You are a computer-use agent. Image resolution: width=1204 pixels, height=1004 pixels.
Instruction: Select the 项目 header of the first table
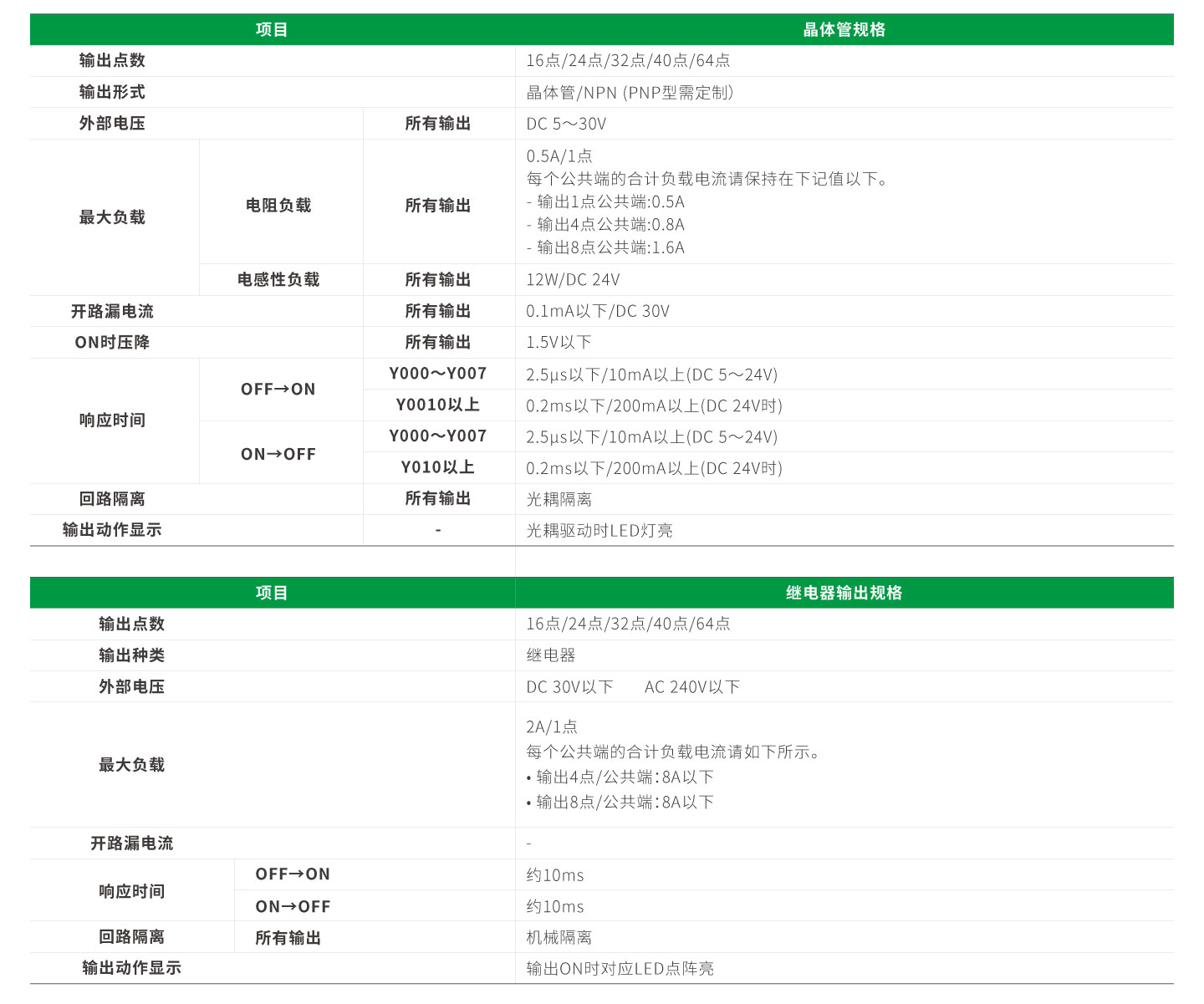point(272,28)
